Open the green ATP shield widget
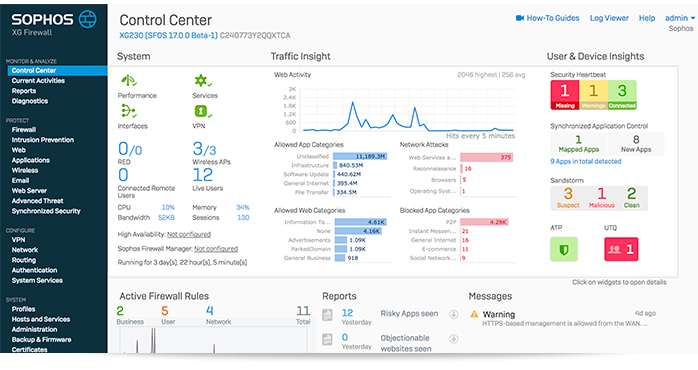The image size is (698, 370). pyautogui.click(x=564, y=249)
